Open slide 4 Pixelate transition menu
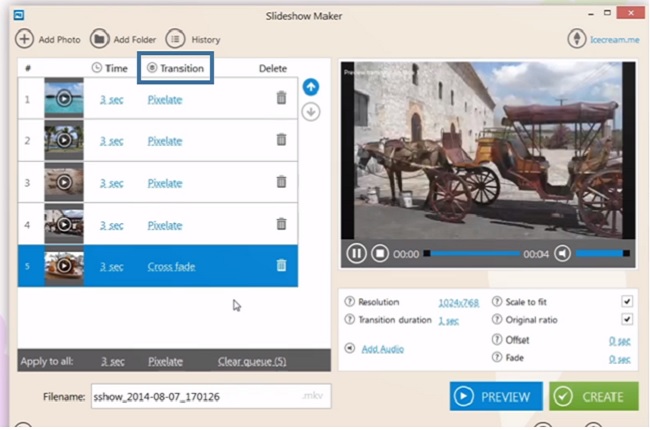Viewport: 650px width, 430px height. pos(165,226)
